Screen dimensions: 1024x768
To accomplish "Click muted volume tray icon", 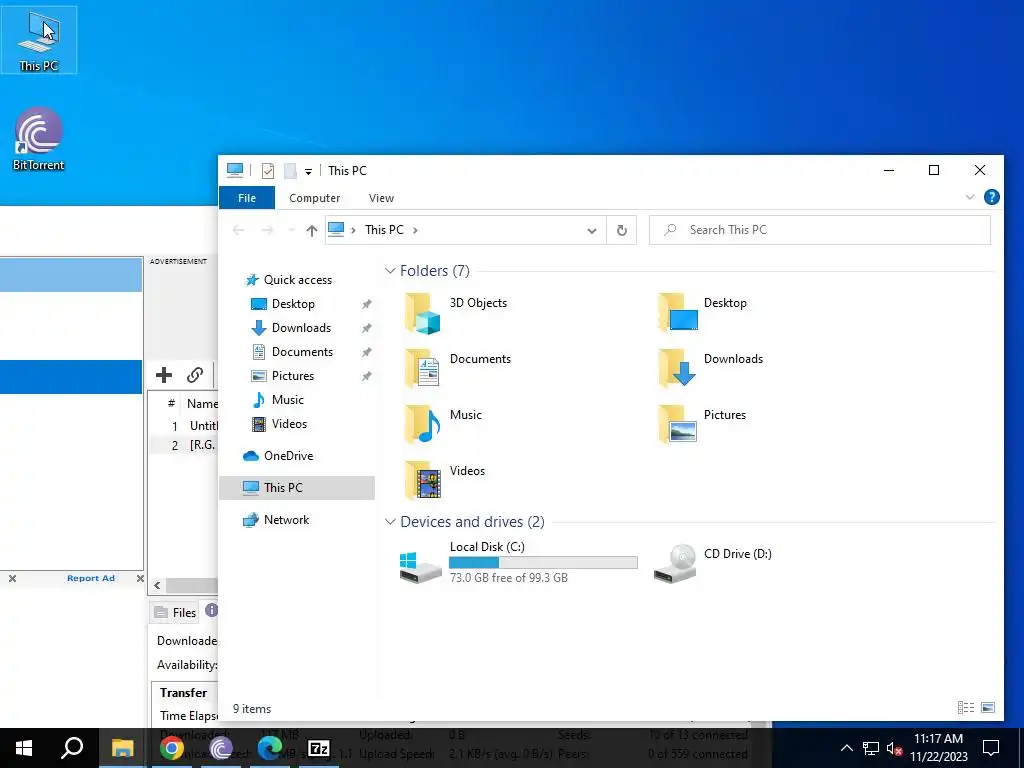I will click(x=894, y=748).
